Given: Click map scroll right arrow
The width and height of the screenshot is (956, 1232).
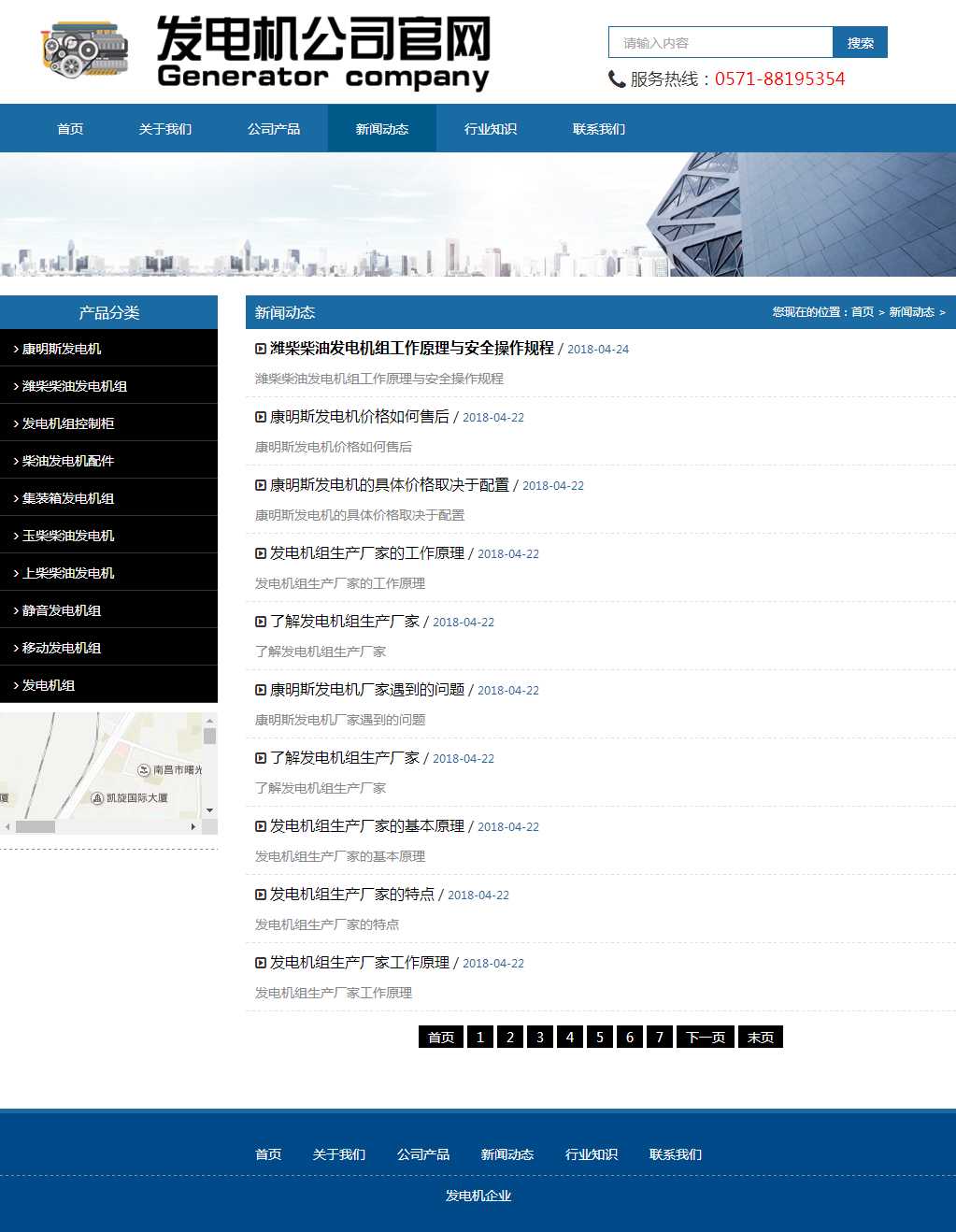Looking at the screenshot, I should coord(193,826).
